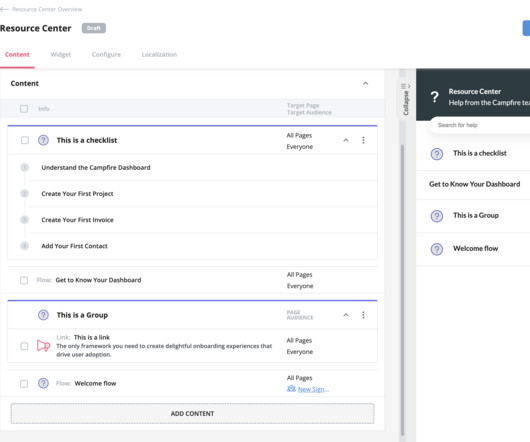Image resolution: width=530 pixels, height=442 pixels.
Task: Click the back arrow to Resource Center Overview
Action: (4, 9)
